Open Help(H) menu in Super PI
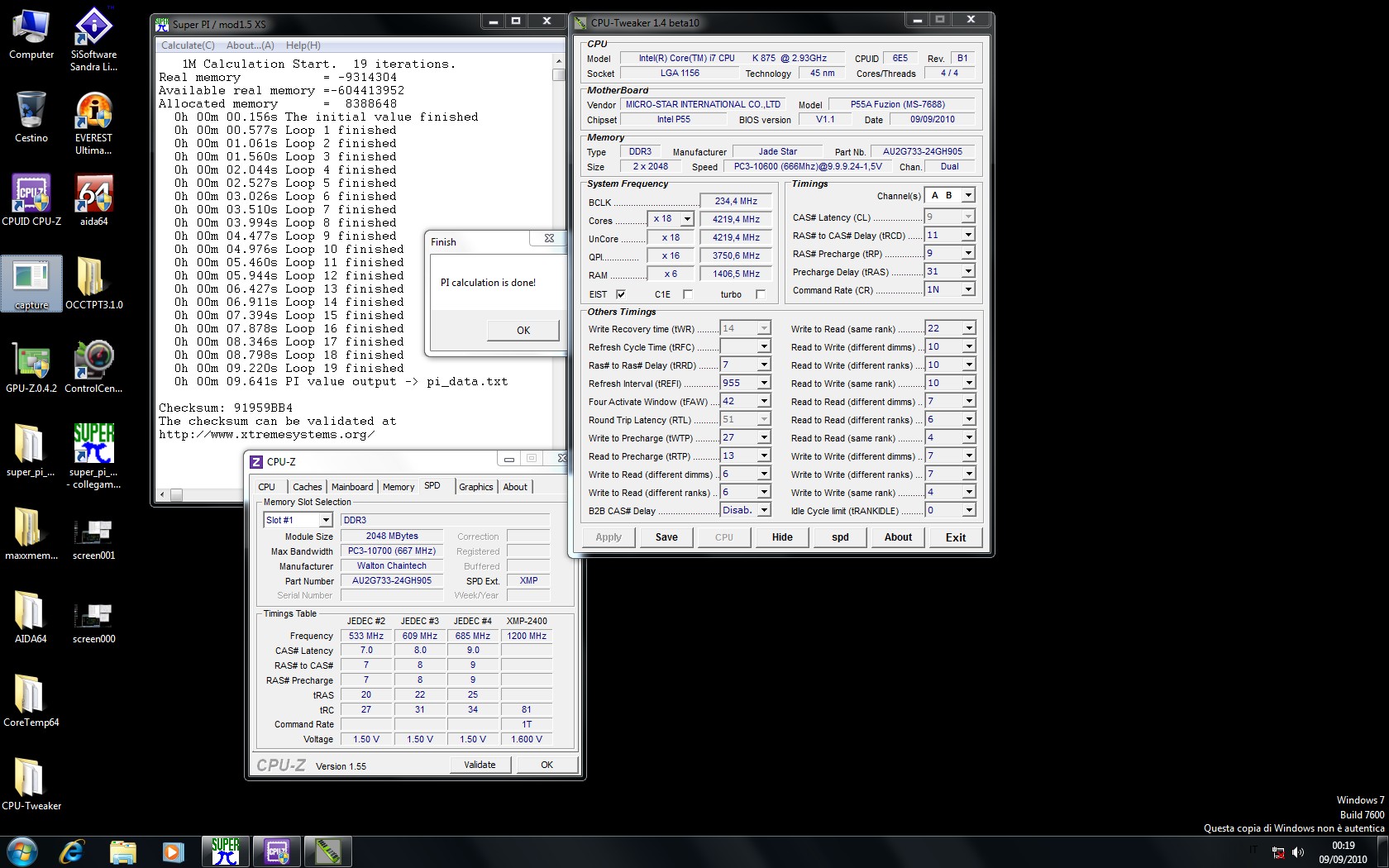This screenshot has height=868, width=1389. [x=303, y=45]
